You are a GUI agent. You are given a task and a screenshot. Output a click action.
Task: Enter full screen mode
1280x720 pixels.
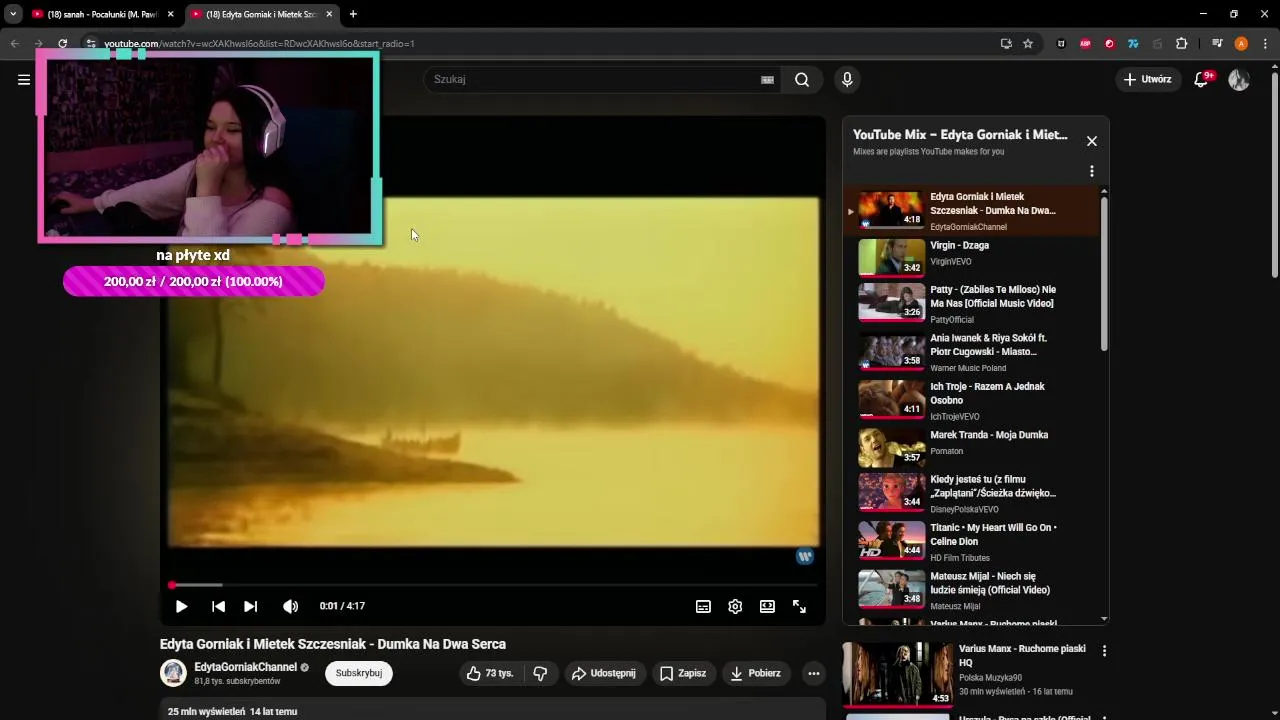coord(799,606)
